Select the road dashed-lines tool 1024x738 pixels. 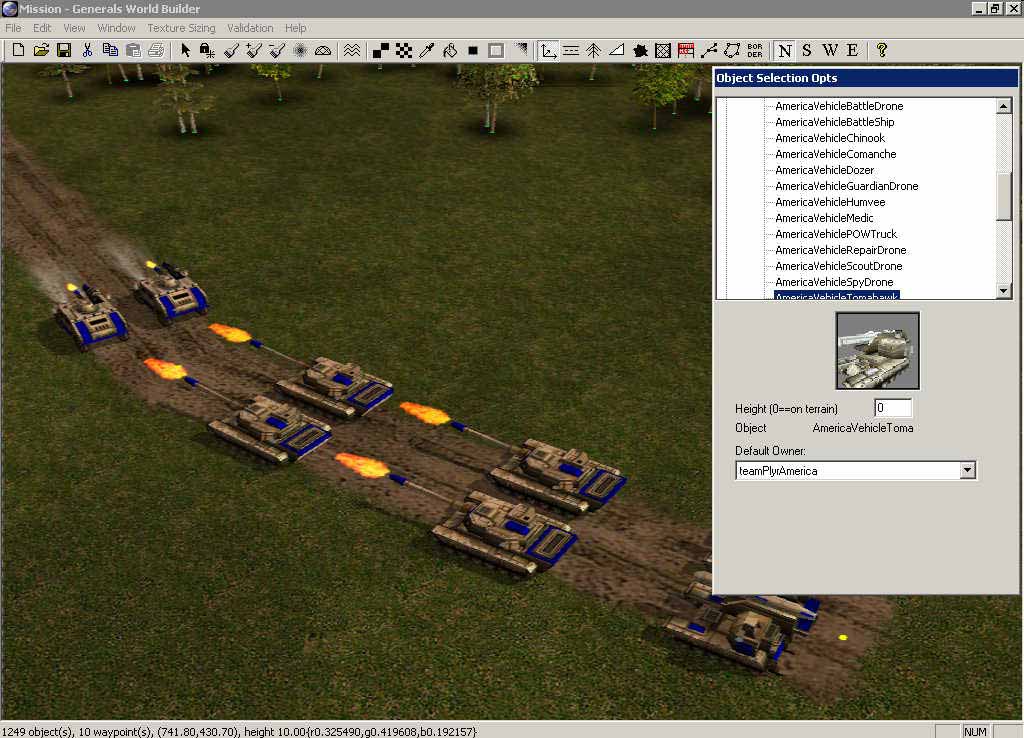point(571,50)
